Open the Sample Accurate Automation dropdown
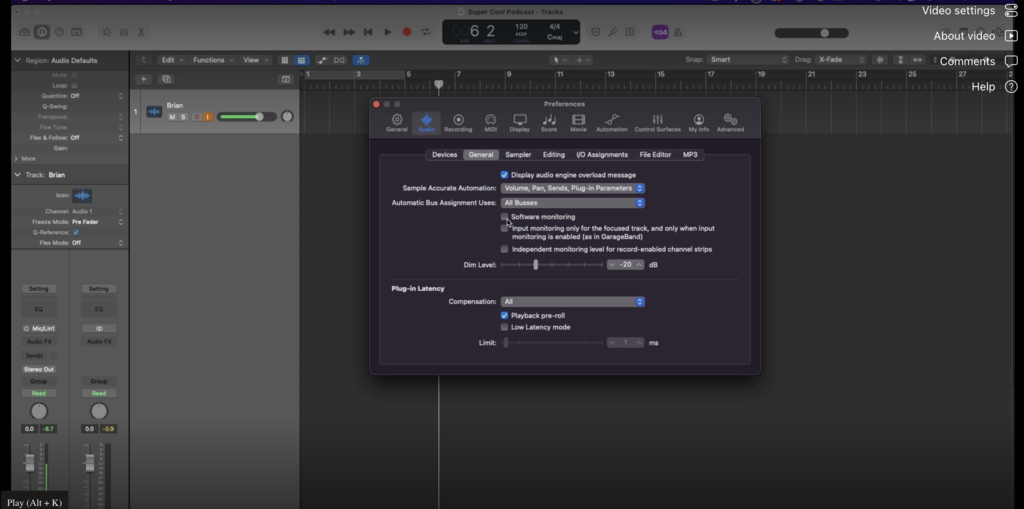Viewport: 1024px width, 509px height. pos(573,188)
